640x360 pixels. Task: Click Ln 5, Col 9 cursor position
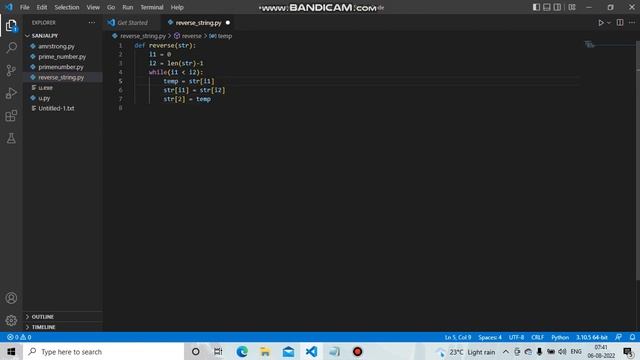458,337
